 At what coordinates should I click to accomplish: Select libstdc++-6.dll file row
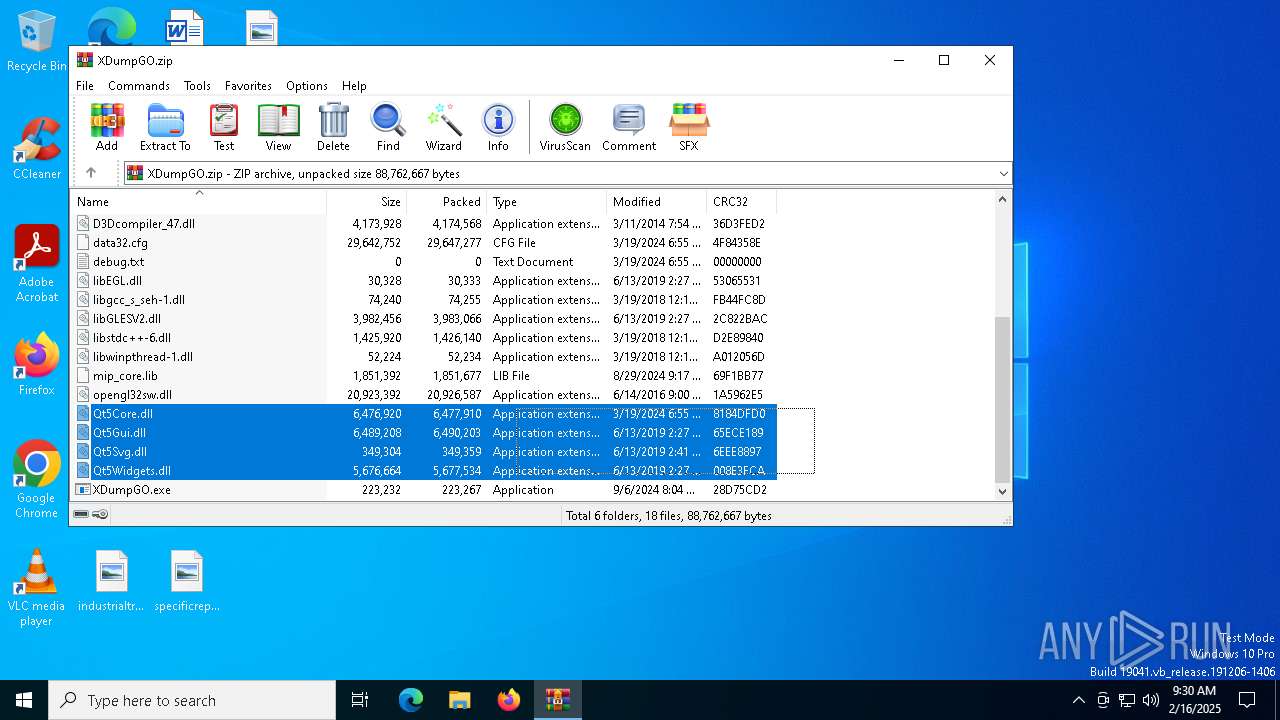[424, 338]
